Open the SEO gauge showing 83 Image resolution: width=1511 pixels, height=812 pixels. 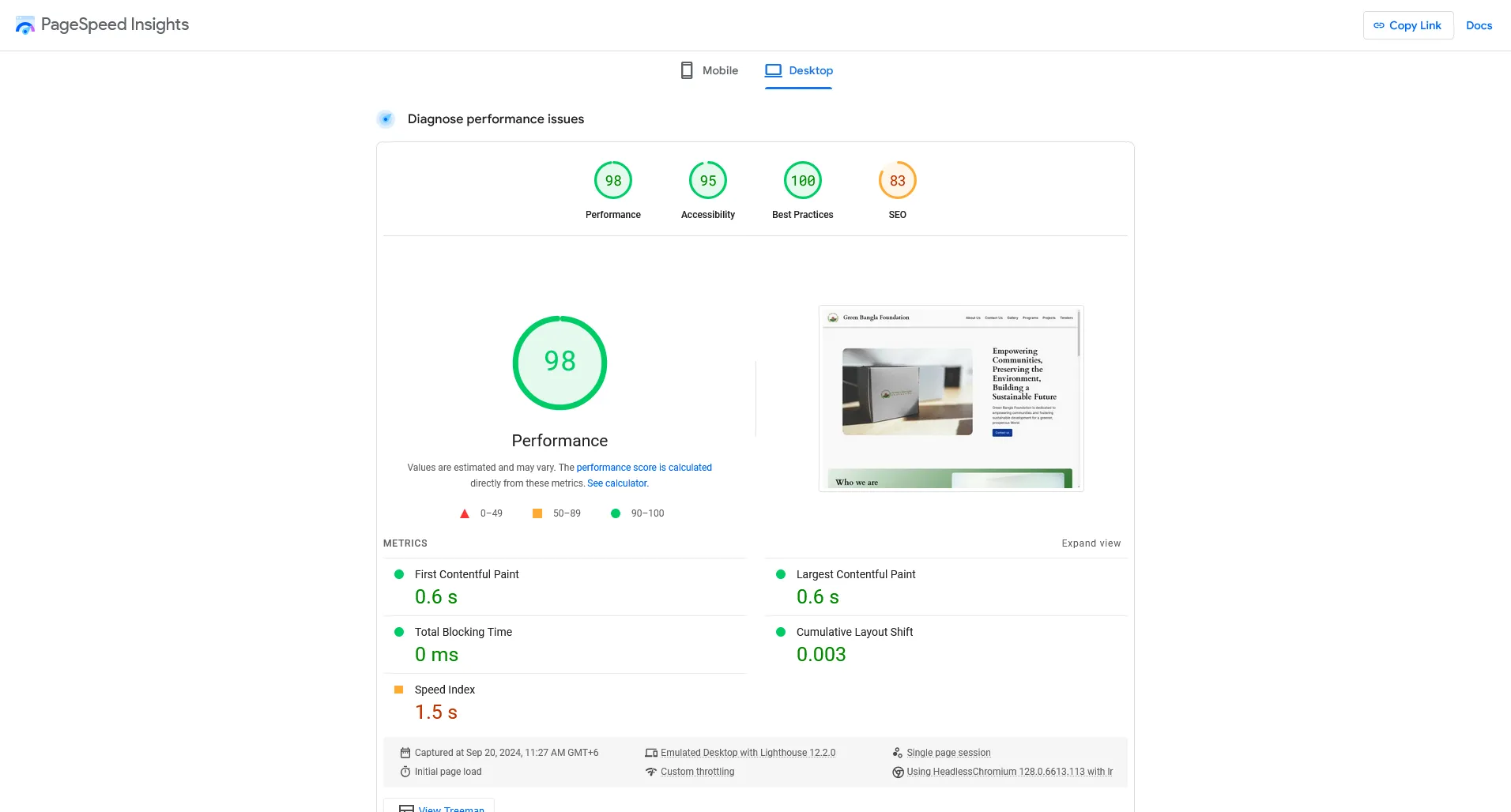pyautogui.click(x=897, y=180)
